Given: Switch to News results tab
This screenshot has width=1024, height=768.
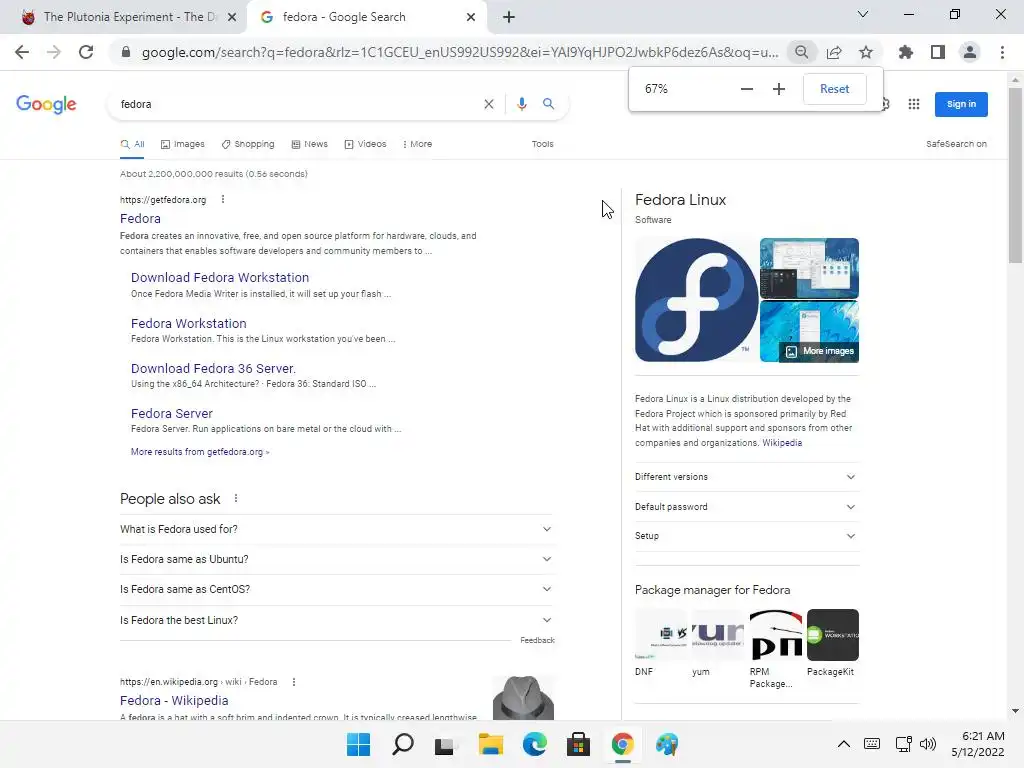Looking at the screenshot, I should (x=310, y=144).
